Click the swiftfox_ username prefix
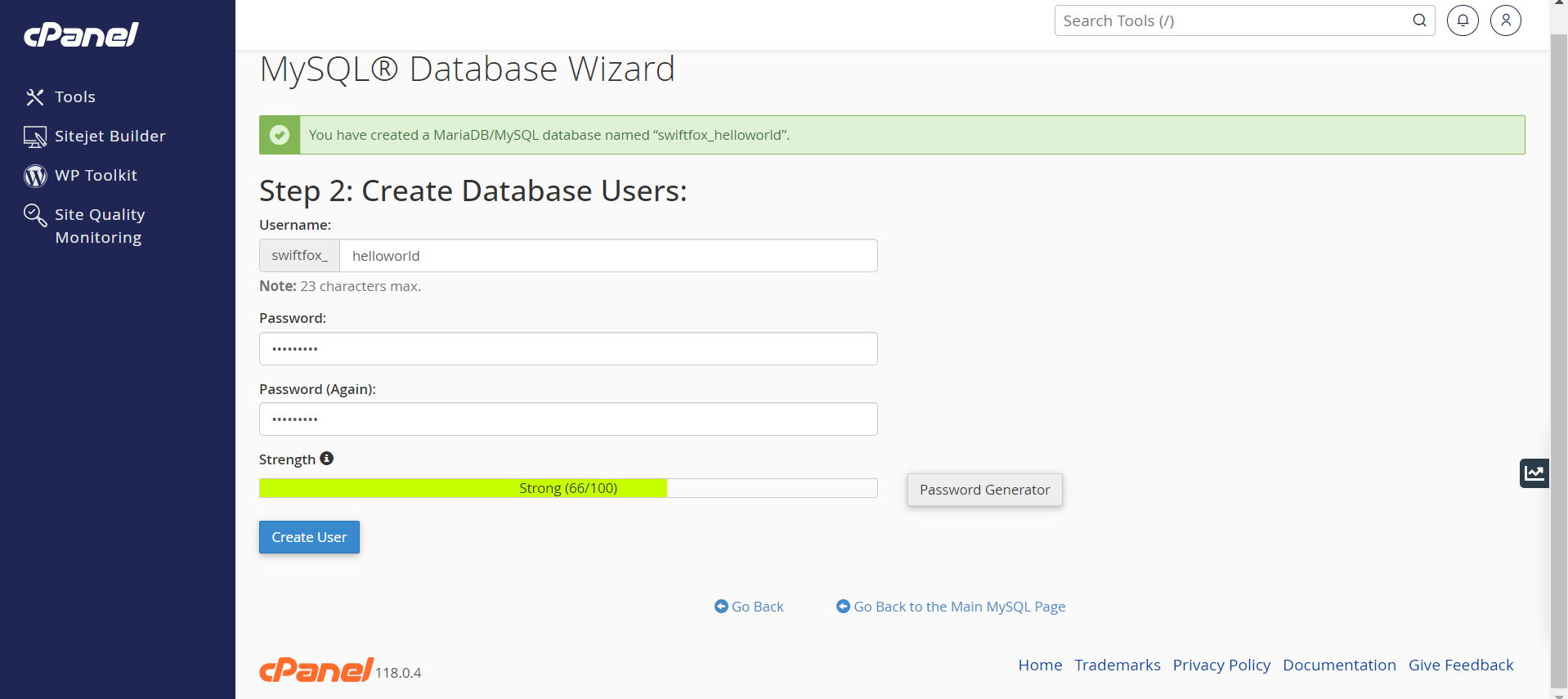This screenshot has width=1568, height=699. point(299,256)
